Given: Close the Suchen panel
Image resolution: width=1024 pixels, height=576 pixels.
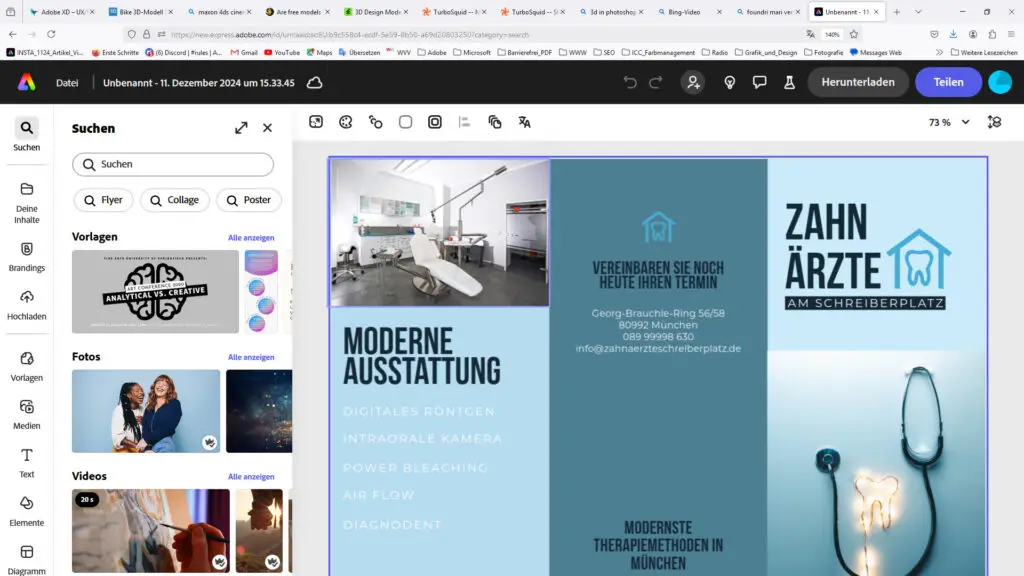Looking at the screenshot, I should coord(267,128).
